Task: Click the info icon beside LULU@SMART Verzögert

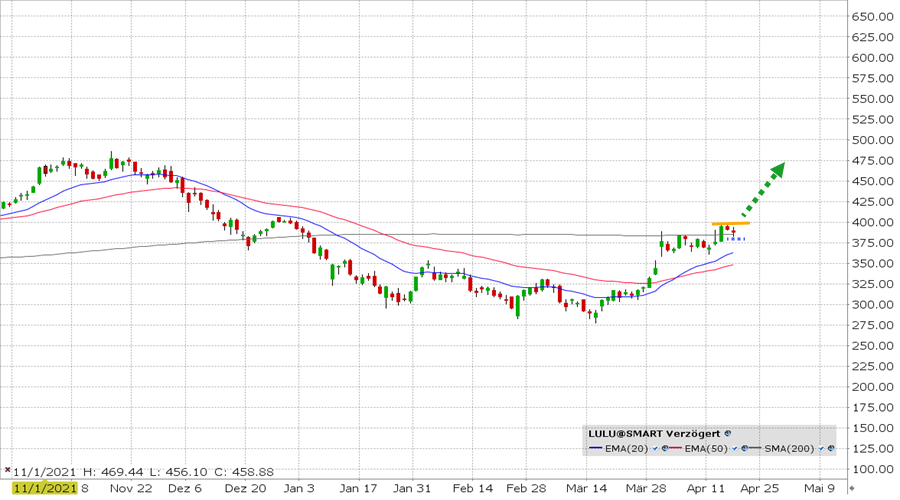Action: [728, 433]
